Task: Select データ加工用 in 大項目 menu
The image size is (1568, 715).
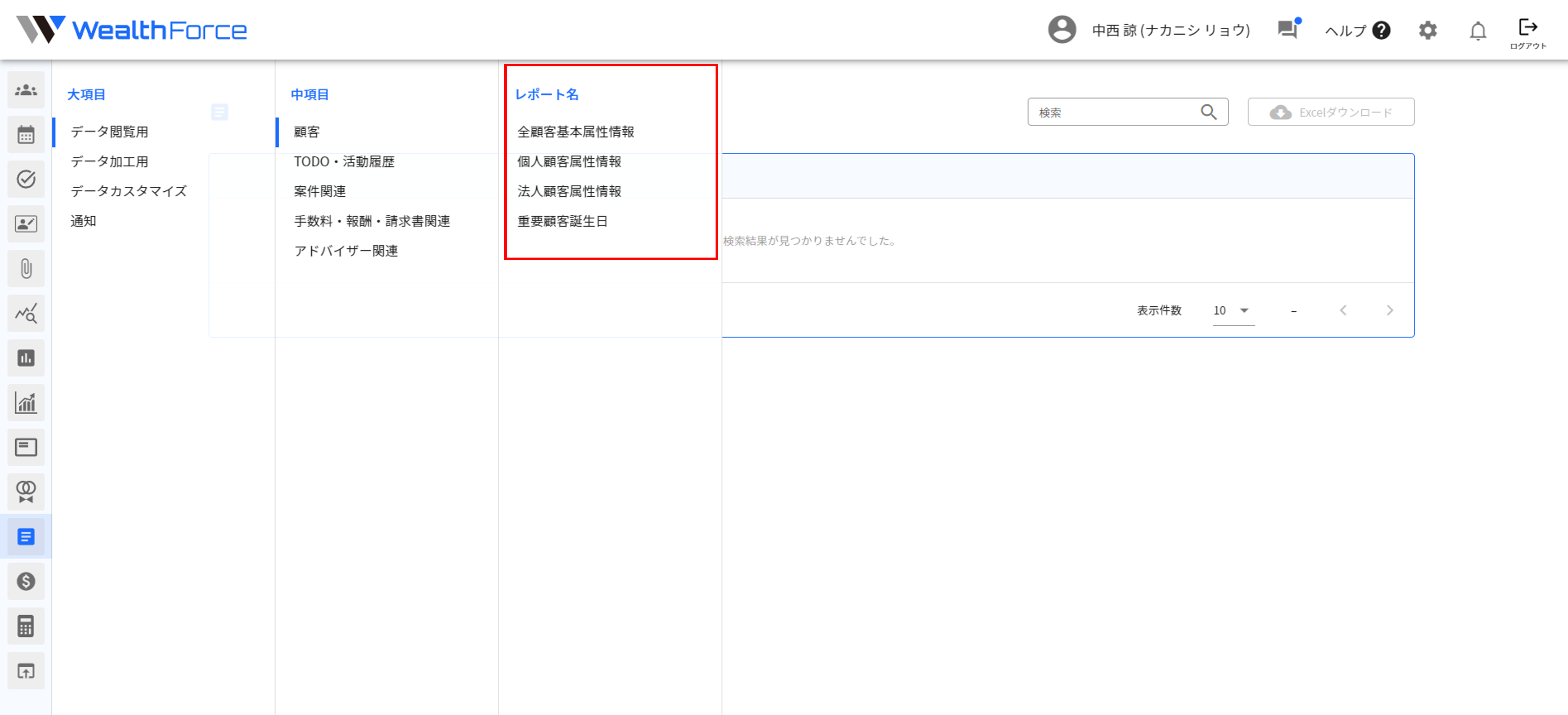Action: (109, 161)
